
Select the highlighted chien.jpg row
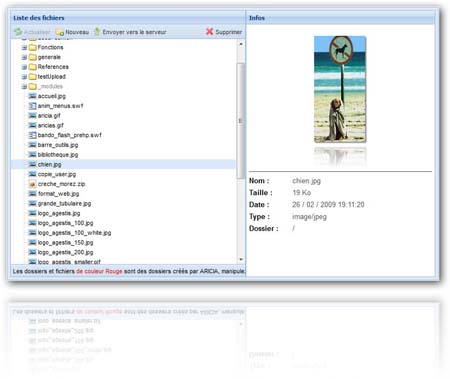click(123, 164)
